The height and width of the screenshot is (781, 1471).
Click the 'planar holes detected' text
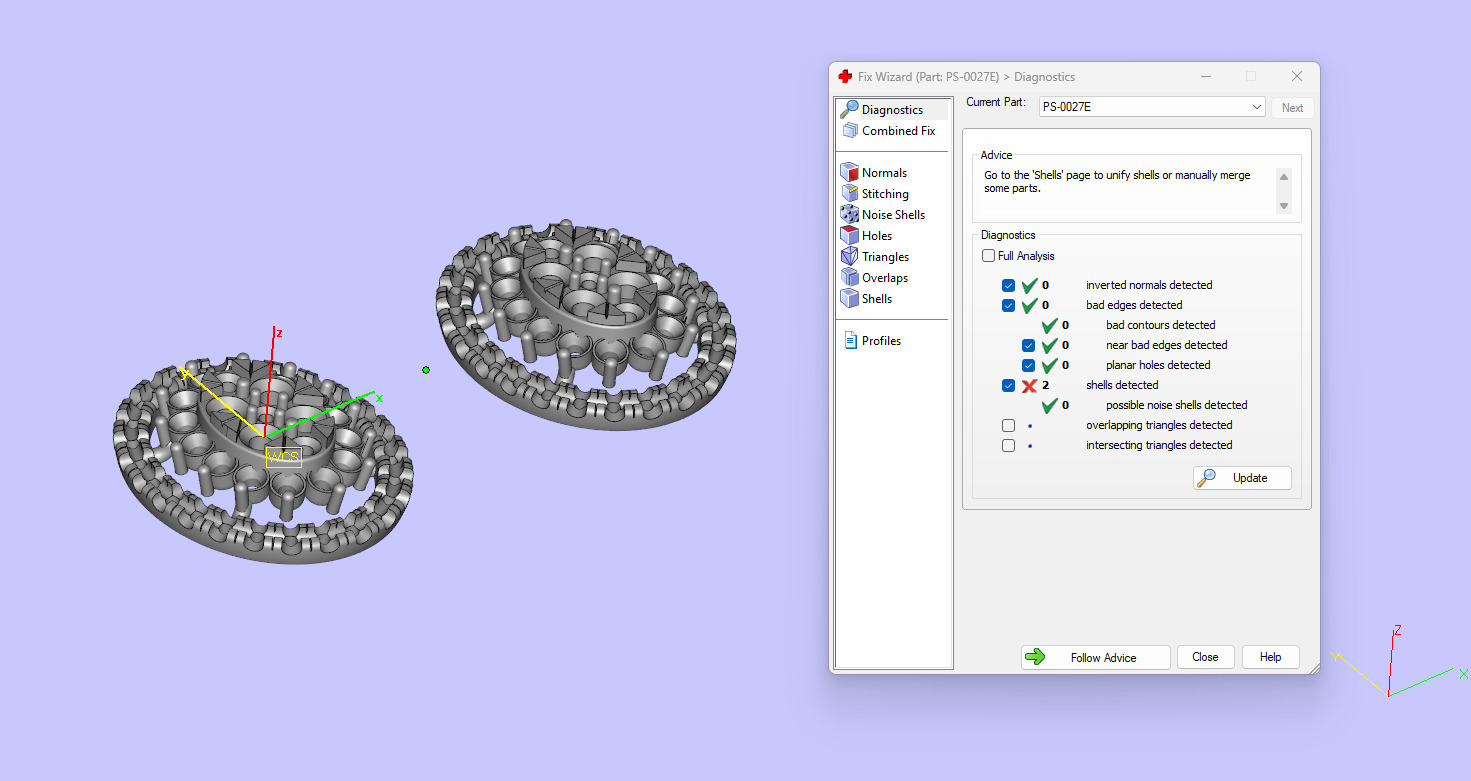(x=1158, y=365)
